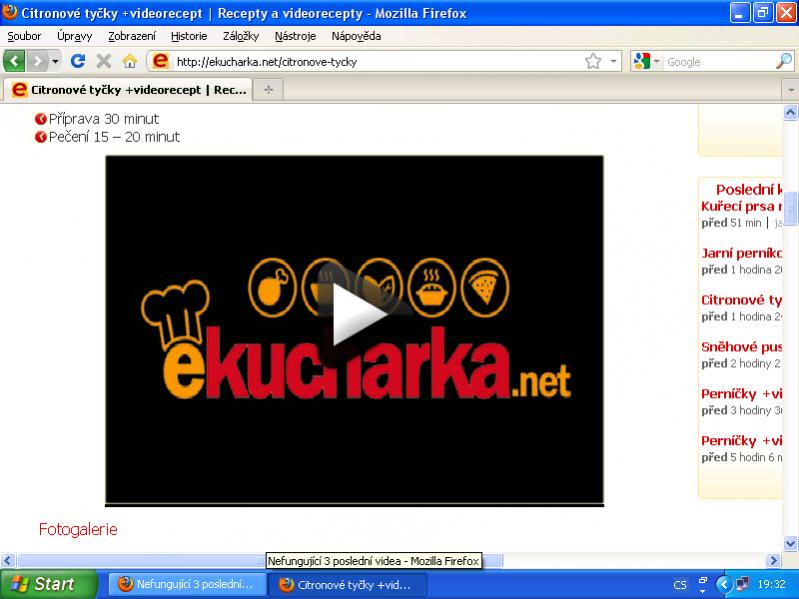Open the address bar history dropdown
799x599 pixels.
pos(614,62)
